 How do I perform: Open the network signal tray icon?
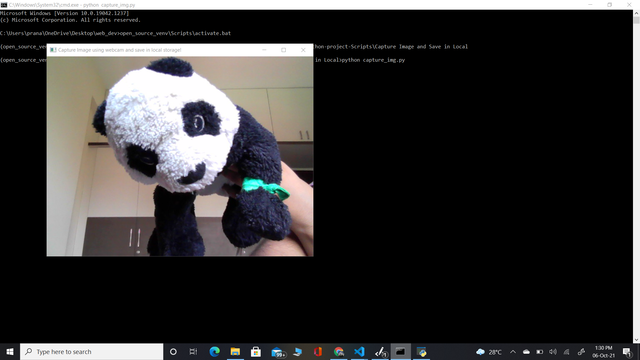[x=567, y=352]
